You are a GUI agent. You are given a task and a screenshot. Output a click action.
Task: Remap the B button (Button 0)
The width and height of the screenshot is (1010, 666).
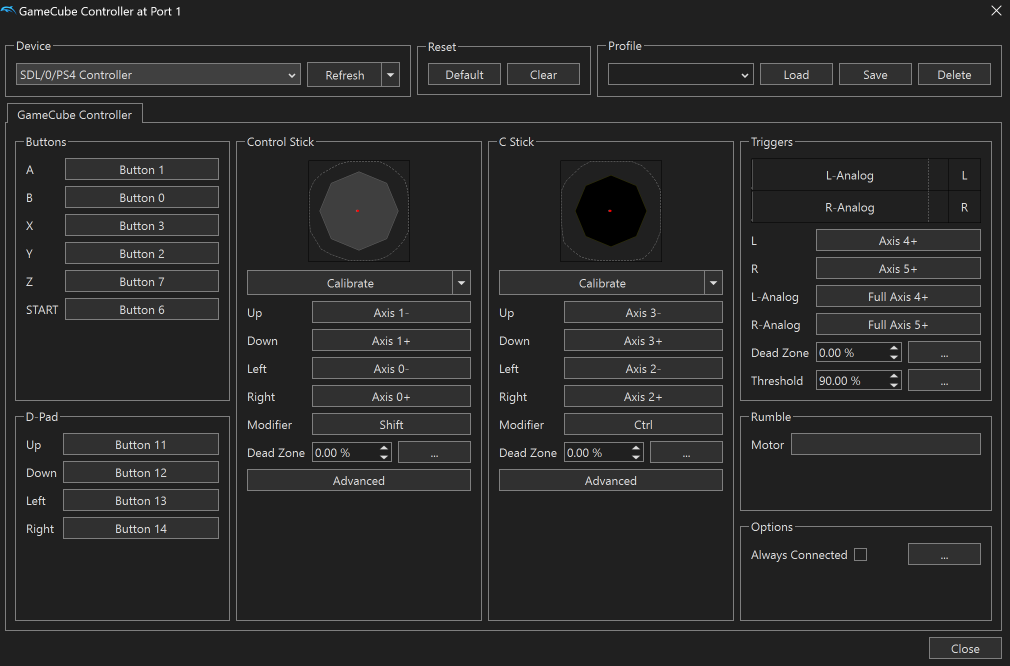[142, 198]
